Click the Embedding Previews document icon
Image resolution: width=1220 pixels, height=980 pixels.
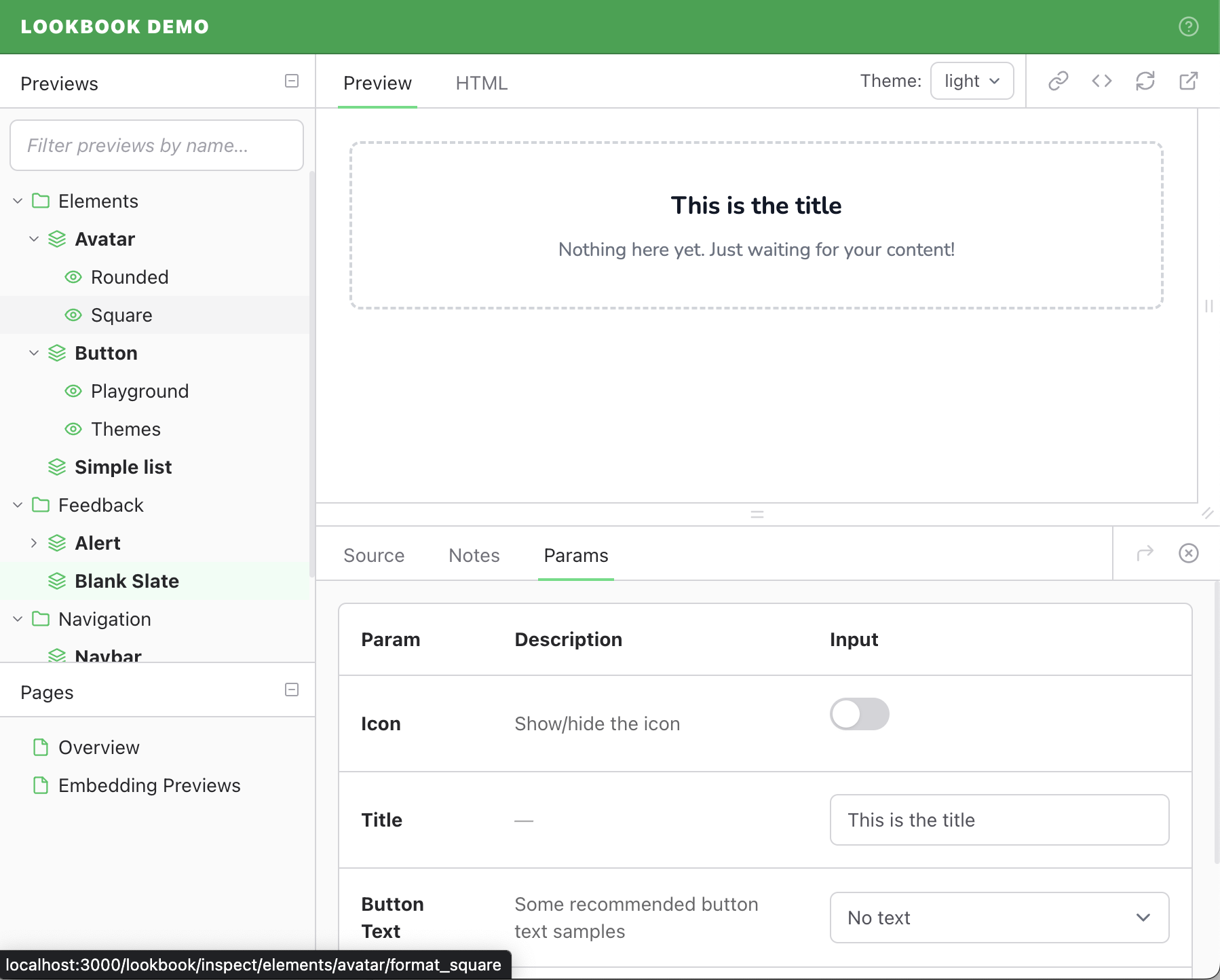coord(41,785)
